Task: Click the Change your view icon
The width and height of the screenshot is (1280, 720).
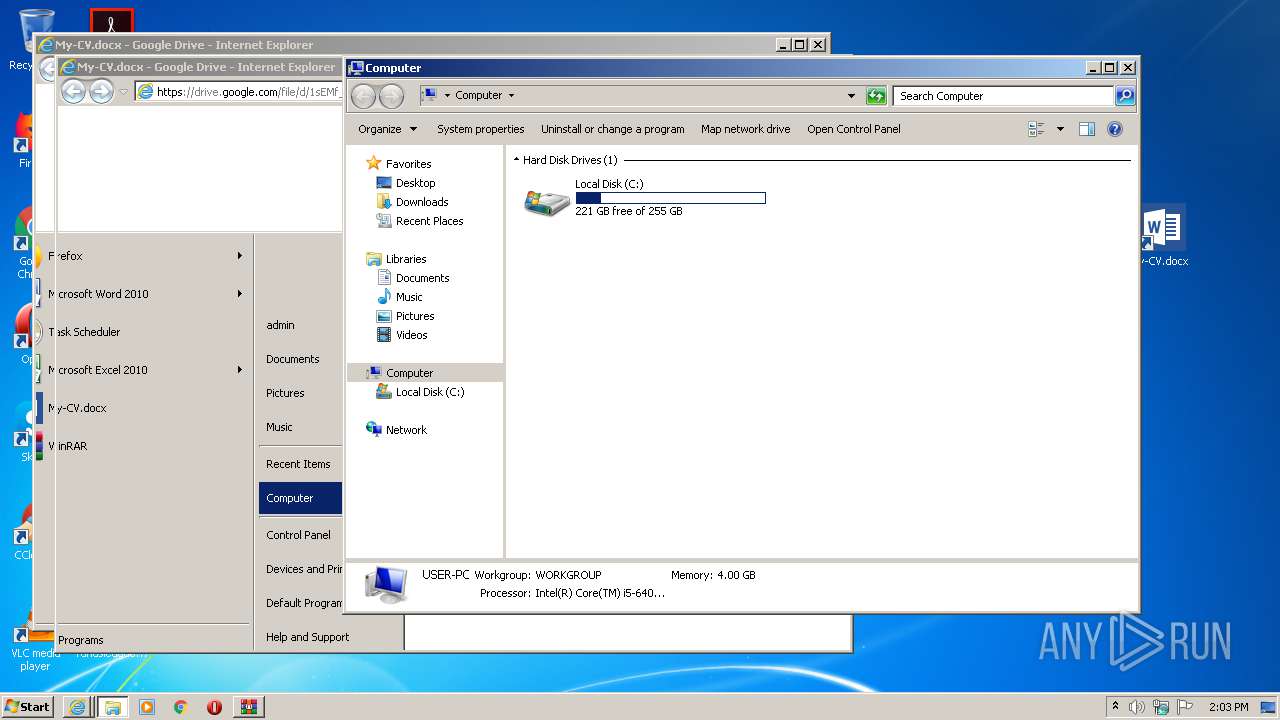Action: pos(1036,129)
